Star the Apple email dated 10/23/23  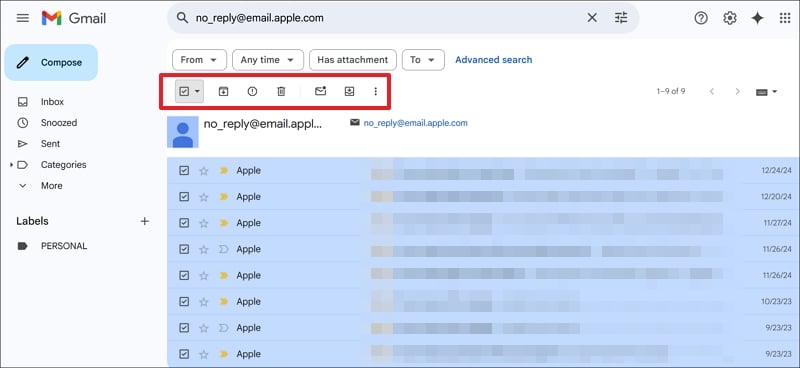[204, 302]
